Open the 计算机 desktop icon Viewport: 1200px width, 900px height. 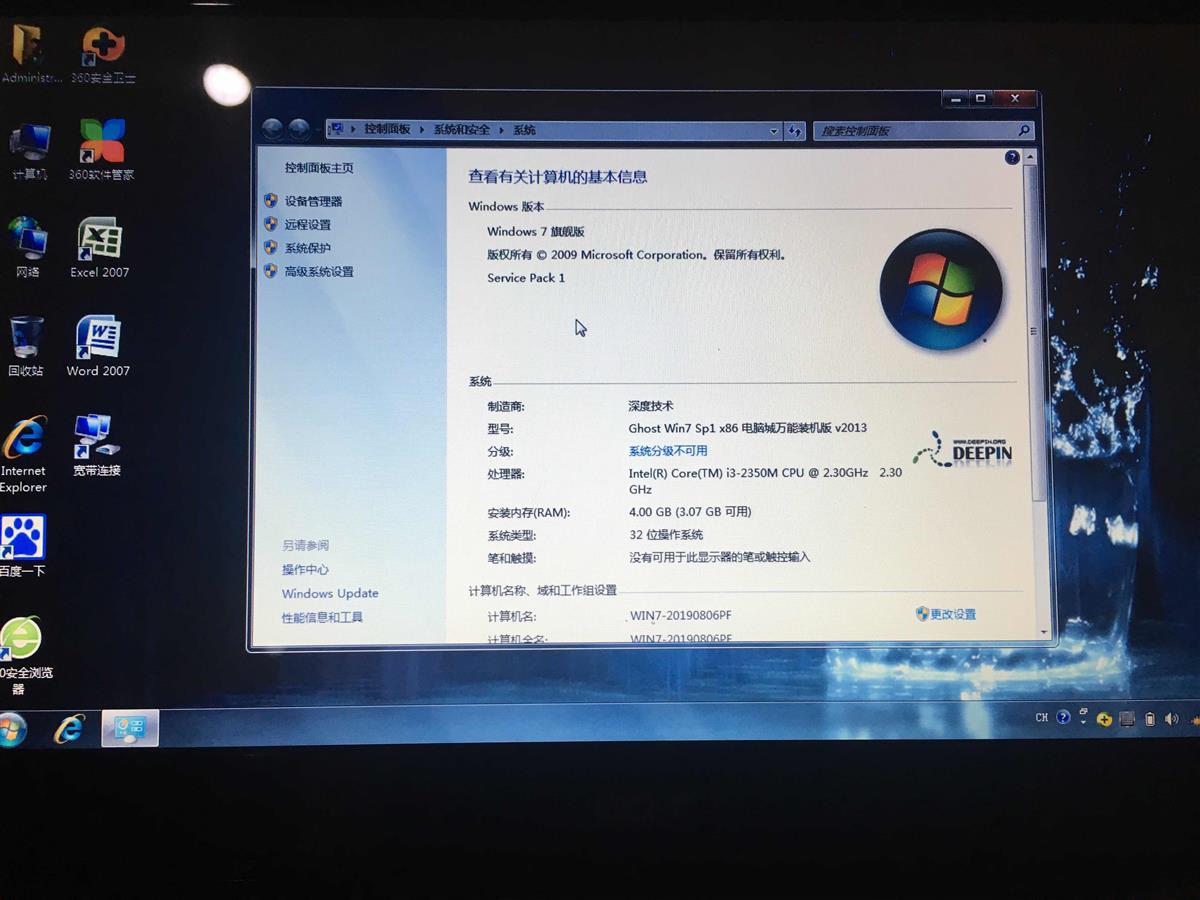29,152
